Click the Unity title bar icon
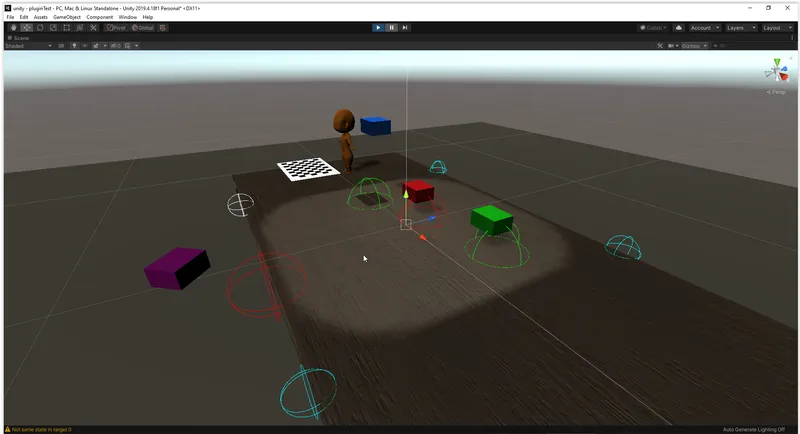800x434 pixels. [8, 8]
